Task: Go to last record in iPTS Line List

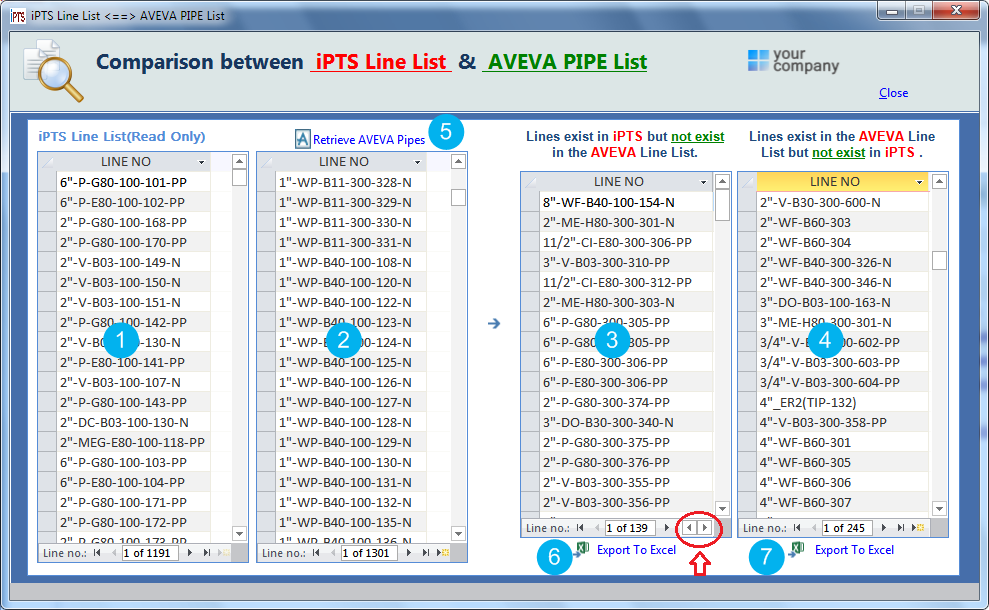Action: 207,553
